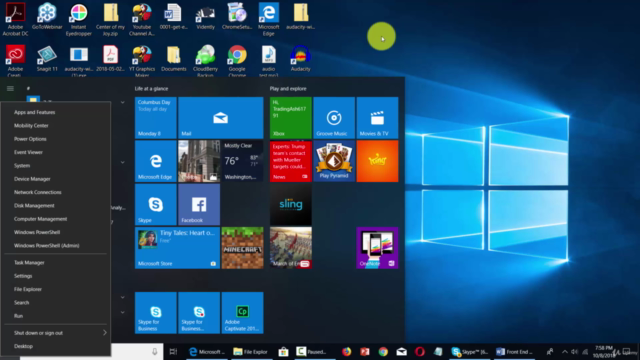Select Adobe Creative Cloud desktop icon
This screenshot has width=640, height=360.
[16, 60]
